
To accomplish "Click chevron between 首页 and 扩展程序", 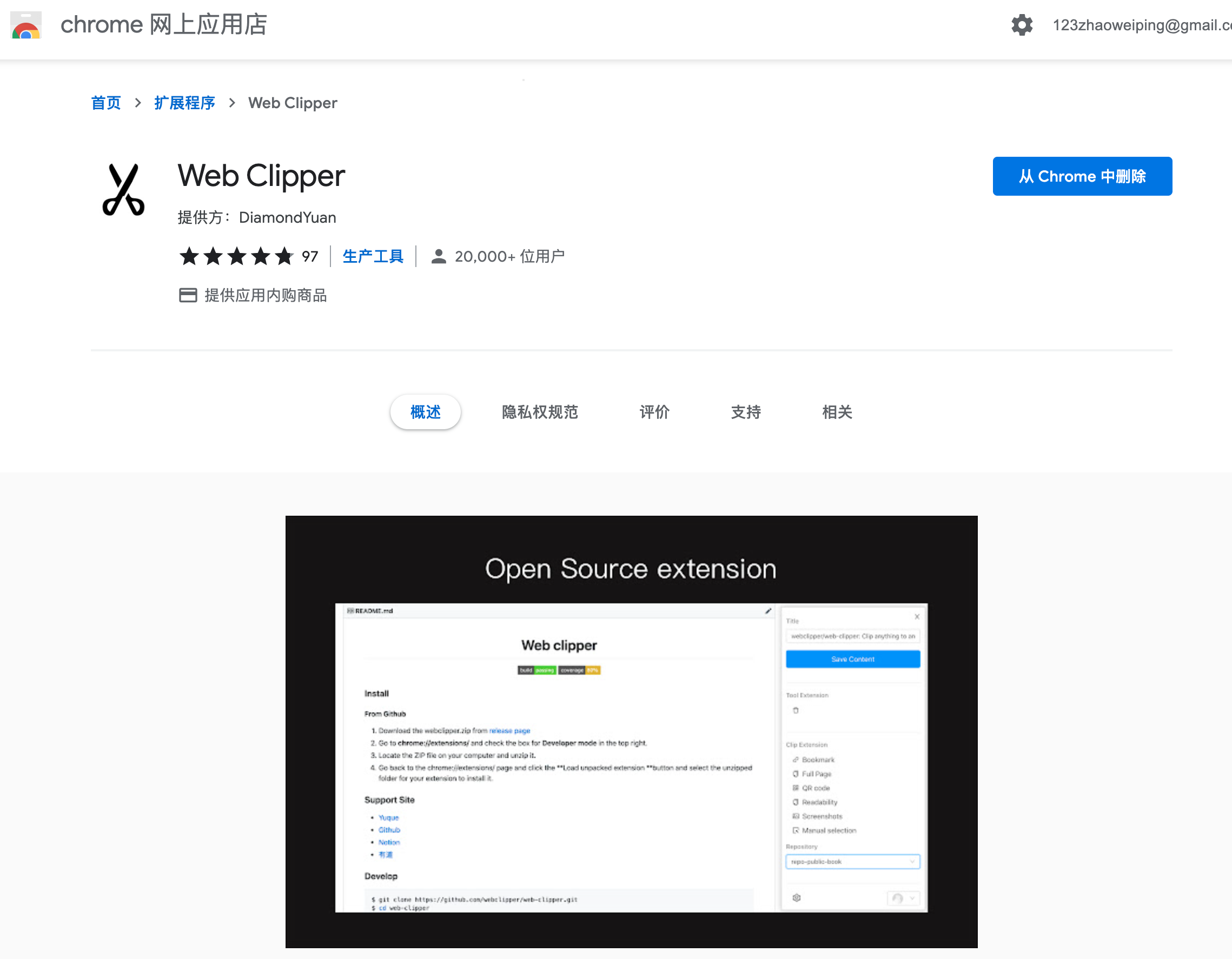I will coord(138,103).
